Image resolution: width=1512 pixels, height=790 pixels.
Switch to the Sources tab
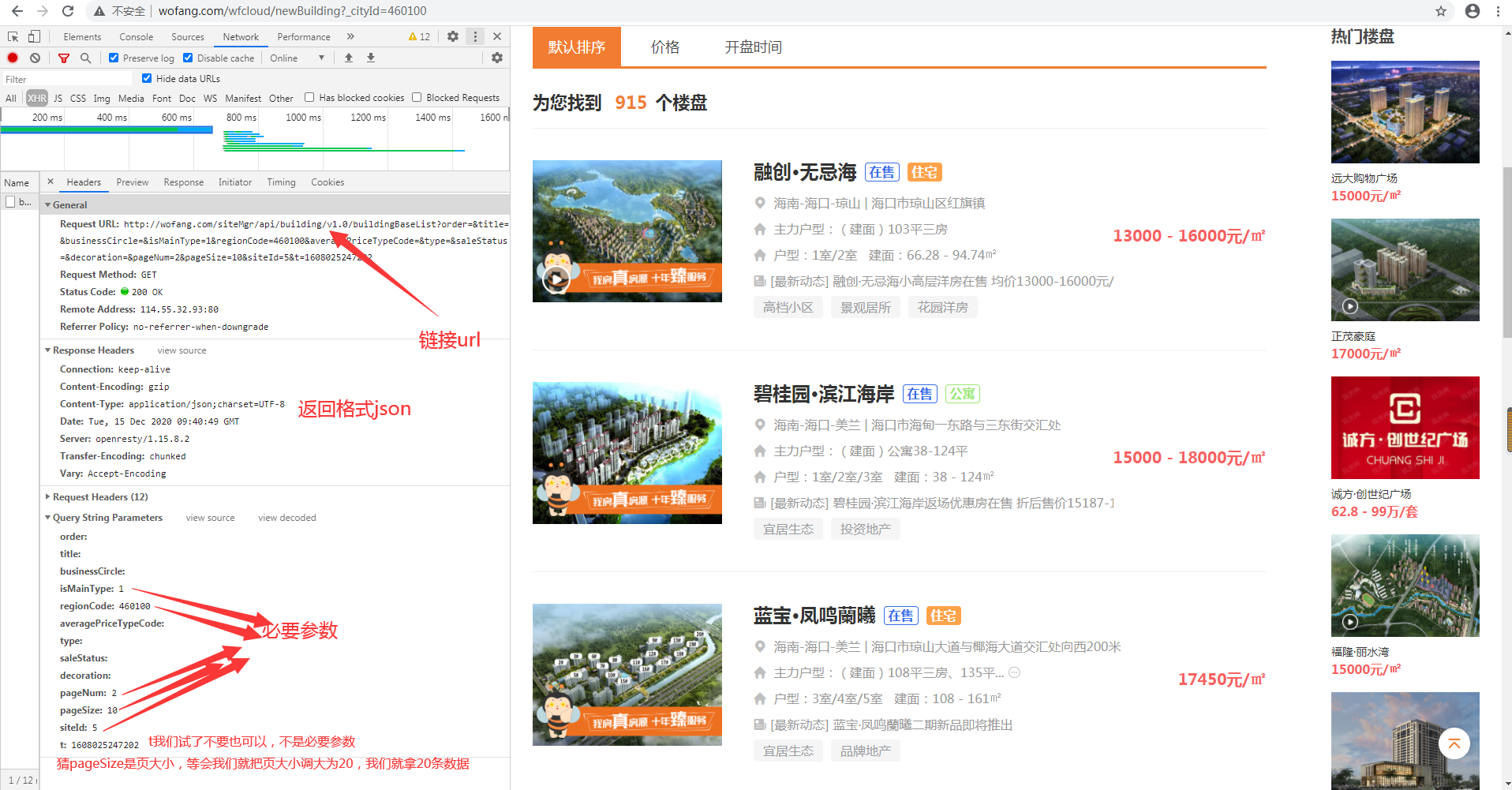[x=188, y=37]
